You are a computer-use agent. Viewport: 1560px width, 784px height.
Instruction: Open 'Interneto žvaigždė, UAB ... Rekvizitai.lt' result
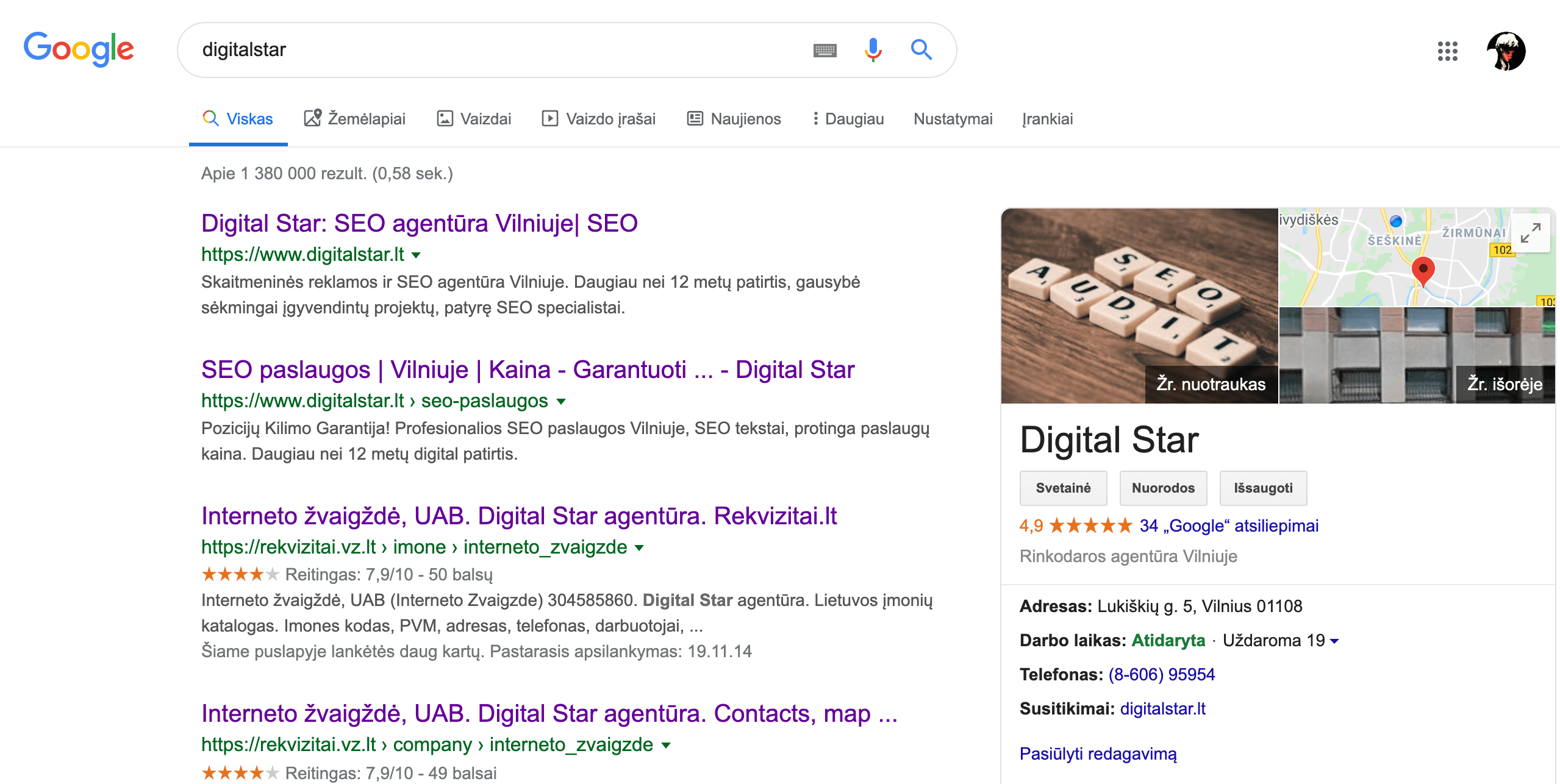tap(519, 516)
